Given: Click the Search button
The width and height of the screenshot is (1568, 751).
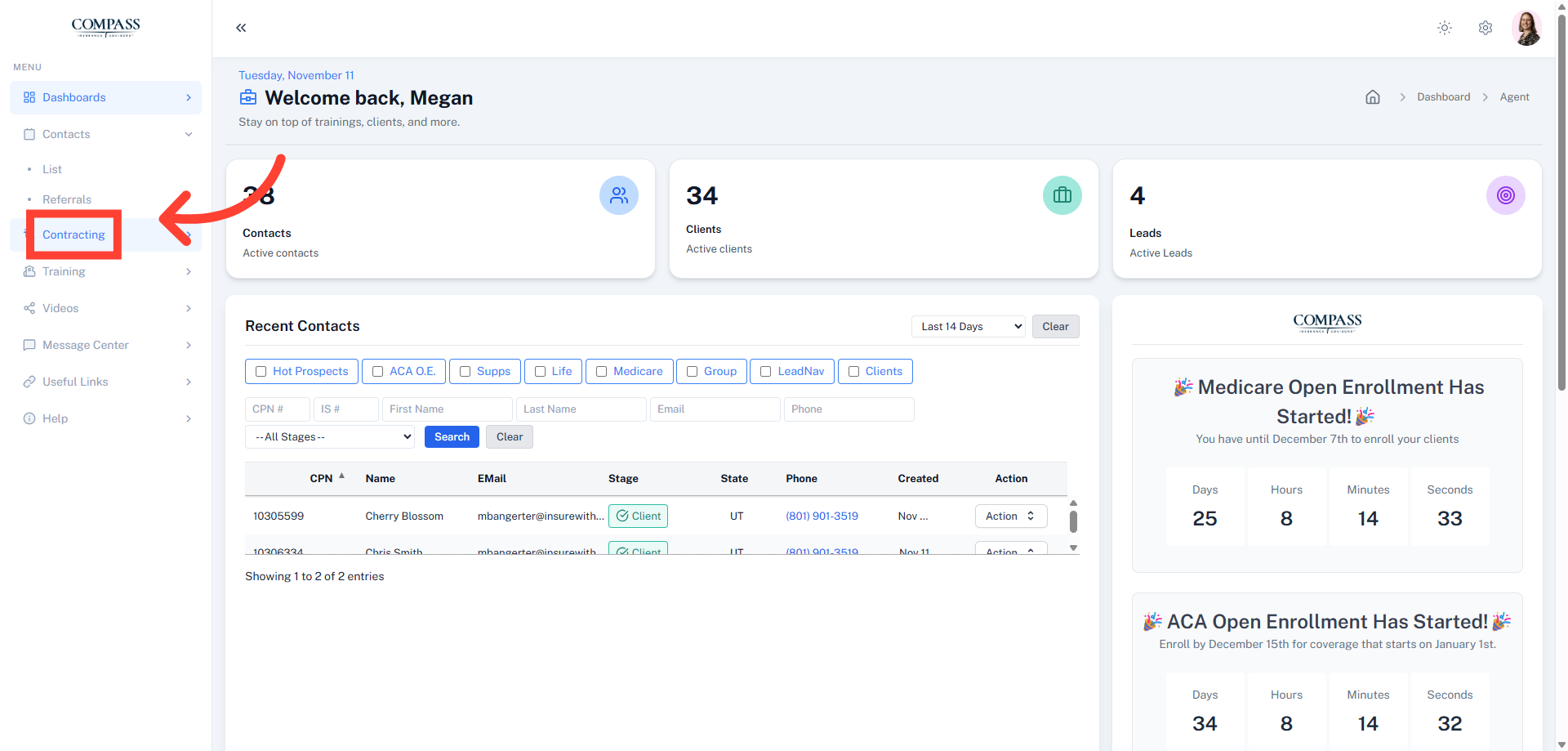Looking at the screenshot, I should [x=452, y=436].
